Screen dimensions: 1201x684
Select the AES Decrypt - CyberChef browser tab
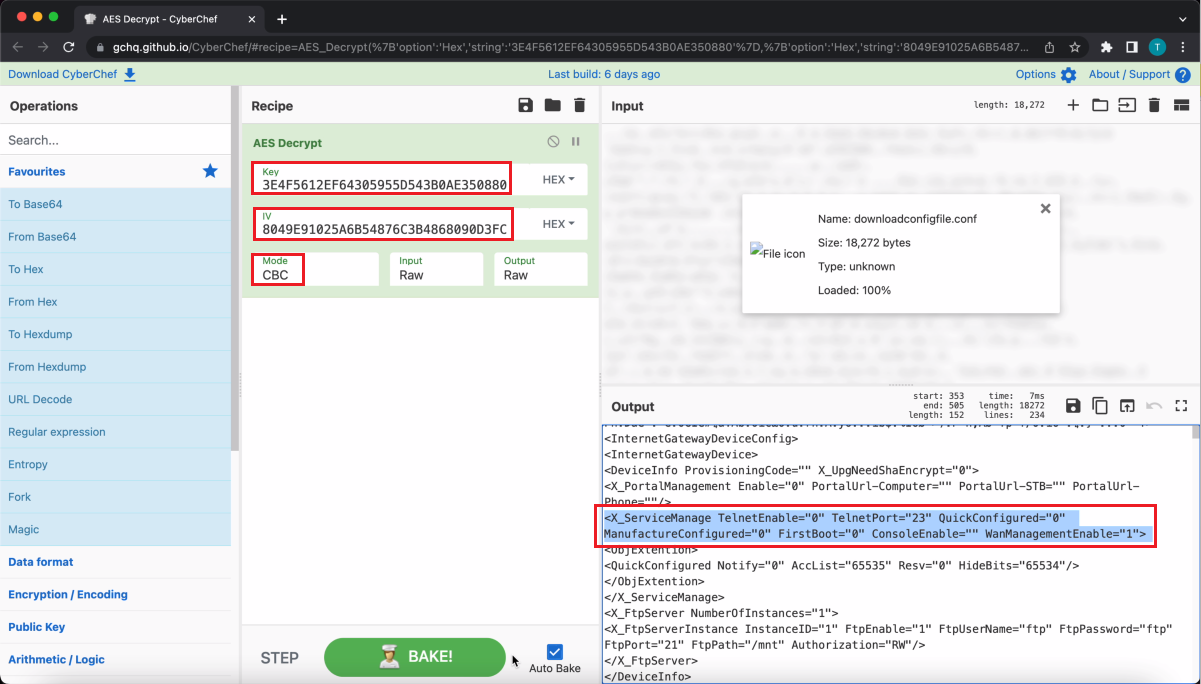click(170, 19)
